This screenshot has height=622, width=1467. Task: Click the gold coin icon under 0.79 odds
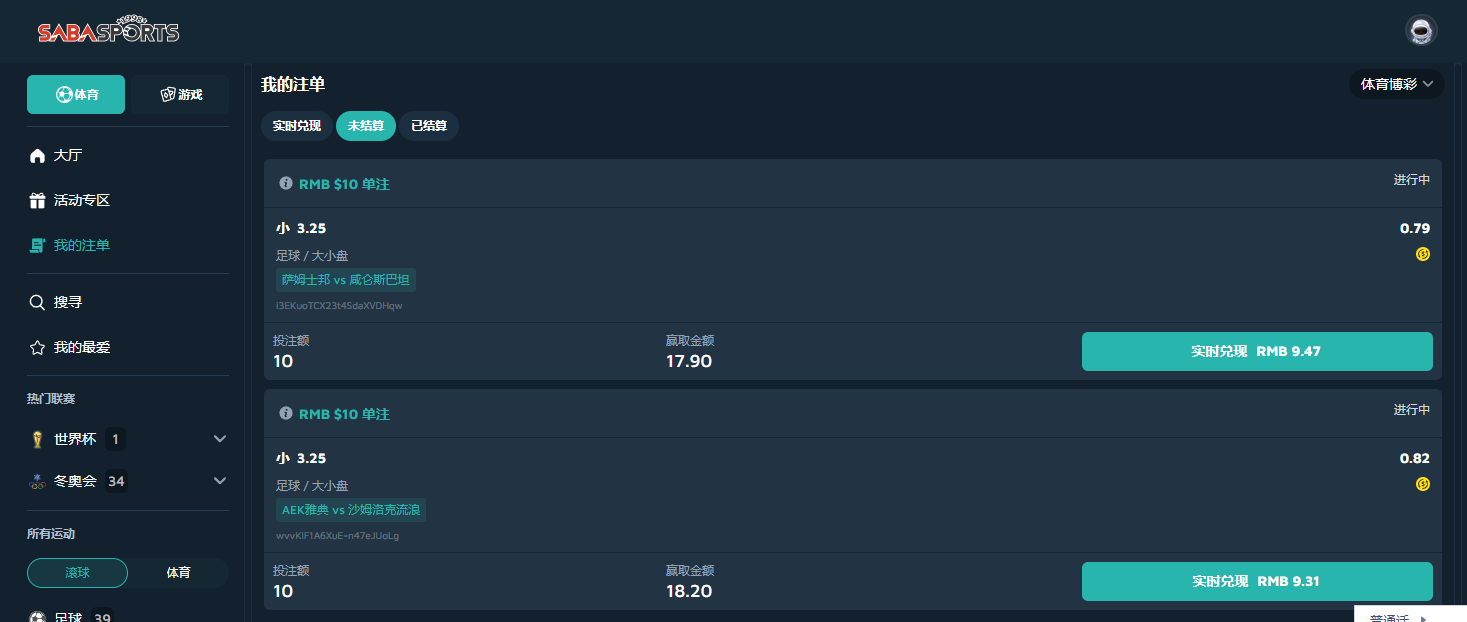1422,254
